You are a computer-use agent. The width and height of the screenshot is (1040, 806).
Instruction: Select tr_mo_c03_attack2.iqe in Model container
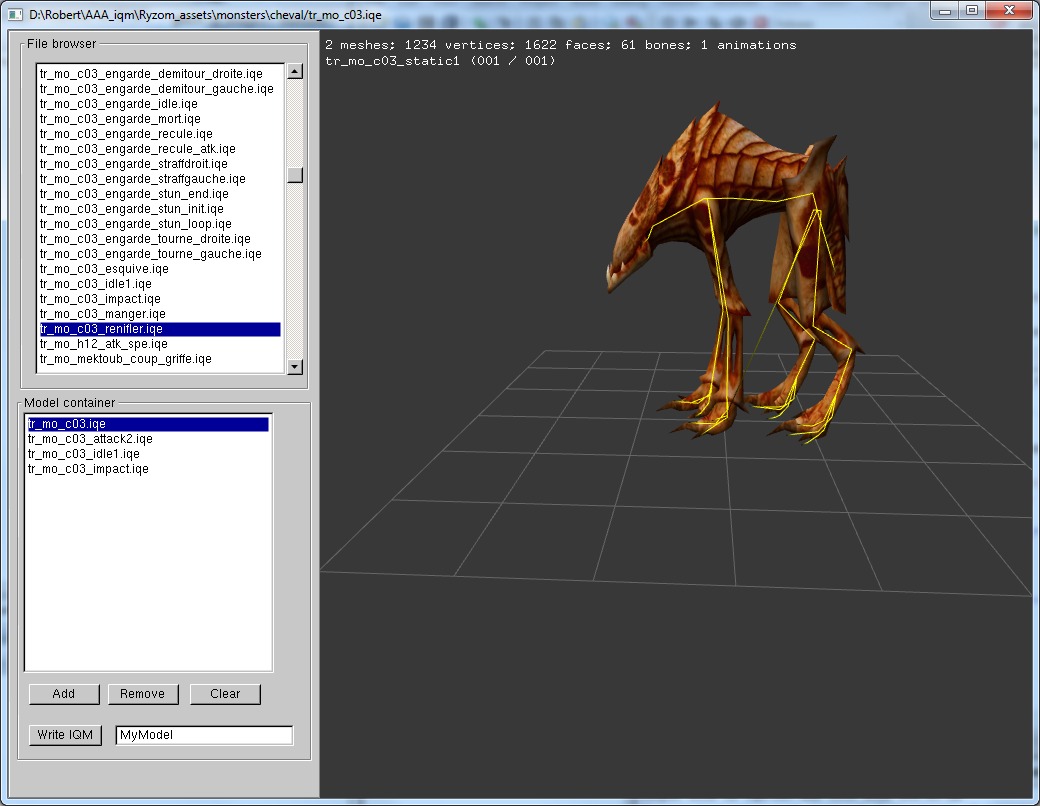(90, 439)
